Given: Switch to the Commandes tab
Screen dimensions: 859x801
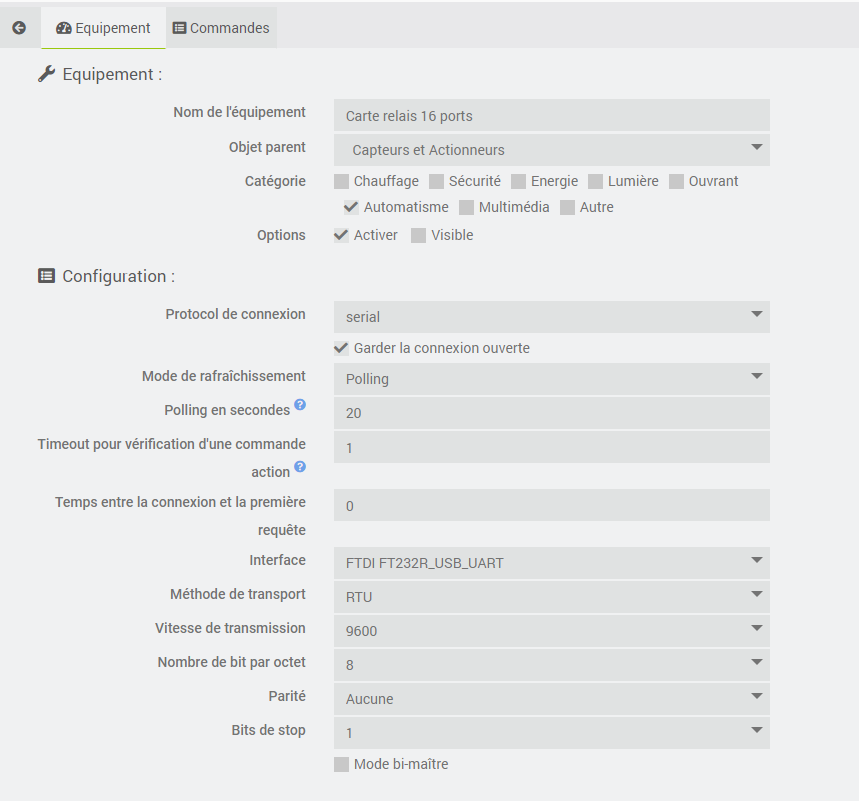Looking at the screenshot, I should pos(221,28).
